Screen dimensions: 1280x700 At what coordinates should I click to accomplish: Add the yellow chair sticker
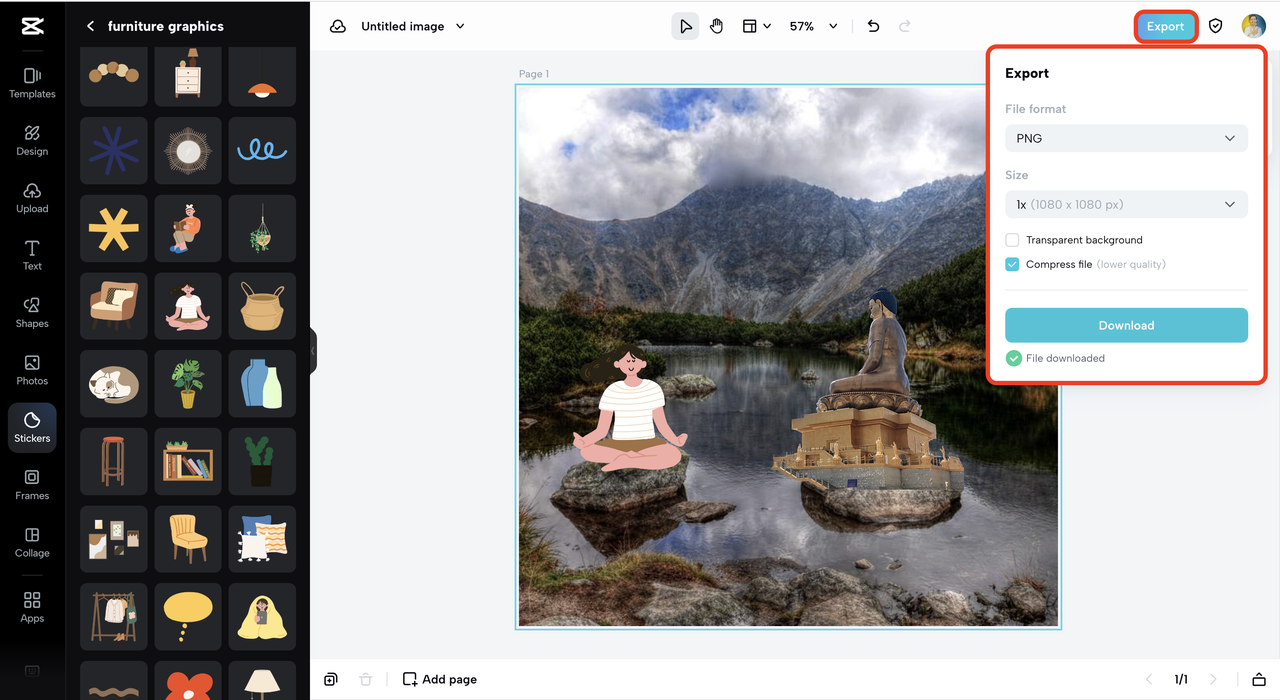point(188,539)
